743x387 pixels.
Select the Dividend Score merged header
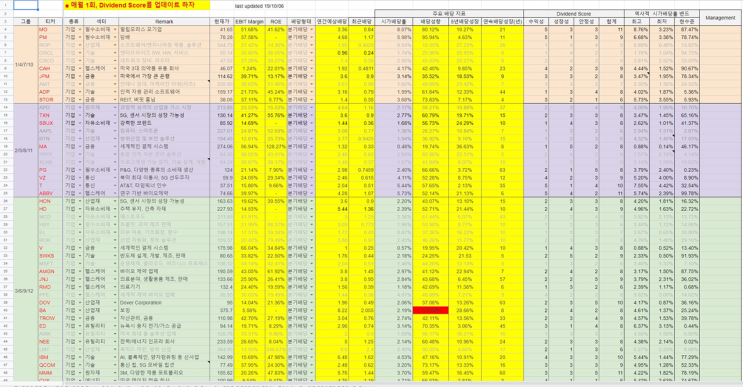[x=573, y=14]
